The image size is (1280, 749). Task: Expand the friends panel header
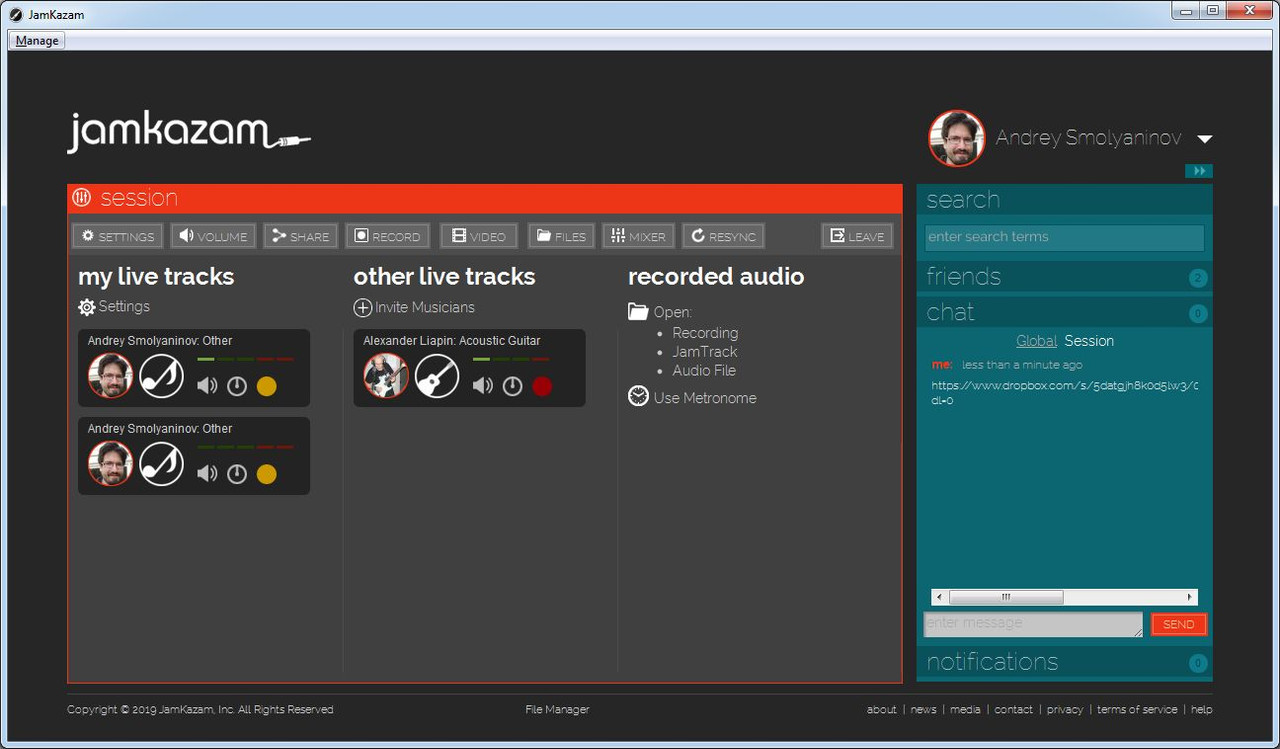tap(1065, 276)
